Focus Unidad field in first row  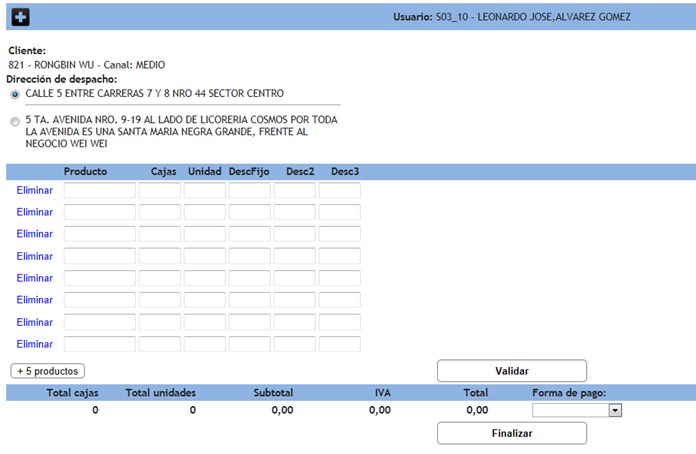pos(205,190)
